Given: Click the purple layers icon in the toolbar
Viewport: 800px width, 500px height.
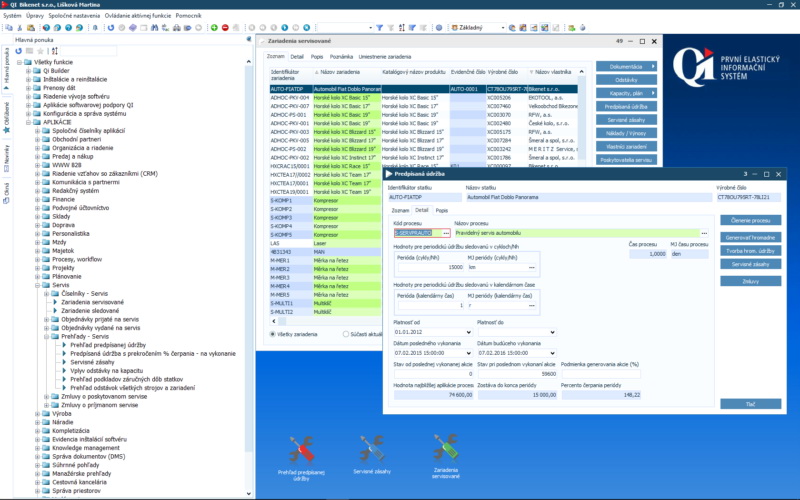Looking at the screenshot, I should coord(133,28).
